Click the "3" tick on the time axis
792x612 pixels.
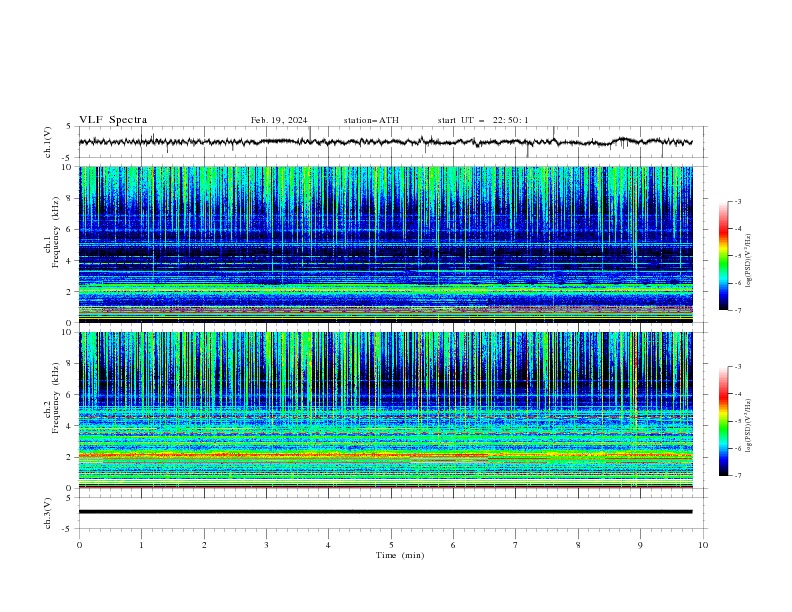tap(266, 545)
